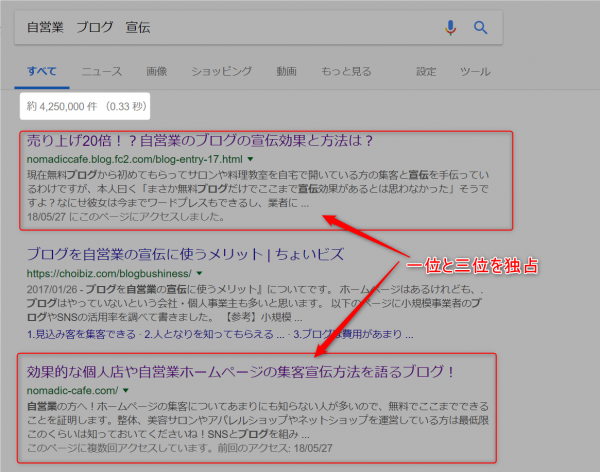Expand the もっと見る menu
The width and height of the screenshot is (600, 472).
[346, 72]
